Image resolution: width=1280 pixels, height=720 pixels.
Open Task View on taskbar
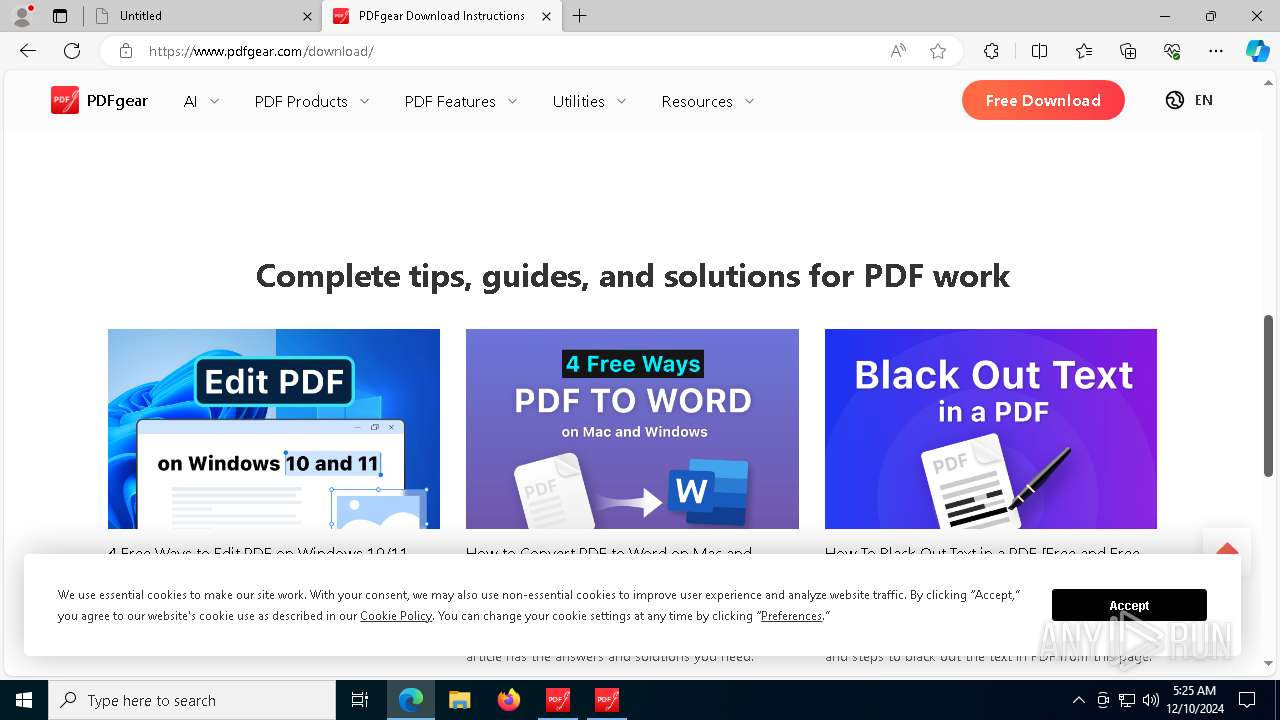tap(360, 700)
